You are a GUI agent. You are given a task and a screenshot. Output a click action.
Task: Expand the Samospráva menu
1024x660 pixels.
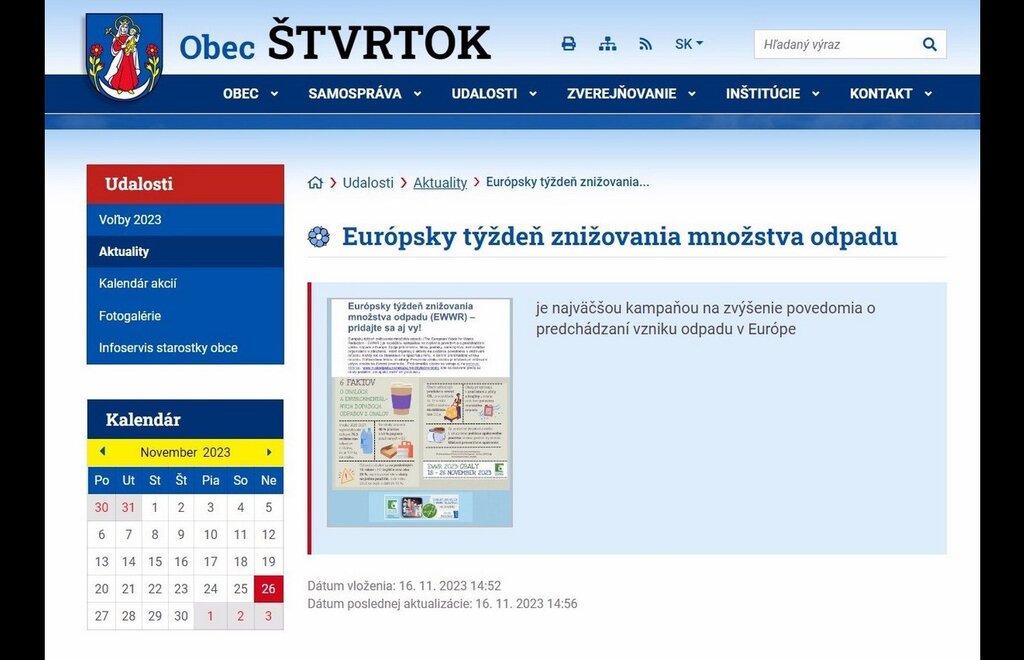[366, 93]
